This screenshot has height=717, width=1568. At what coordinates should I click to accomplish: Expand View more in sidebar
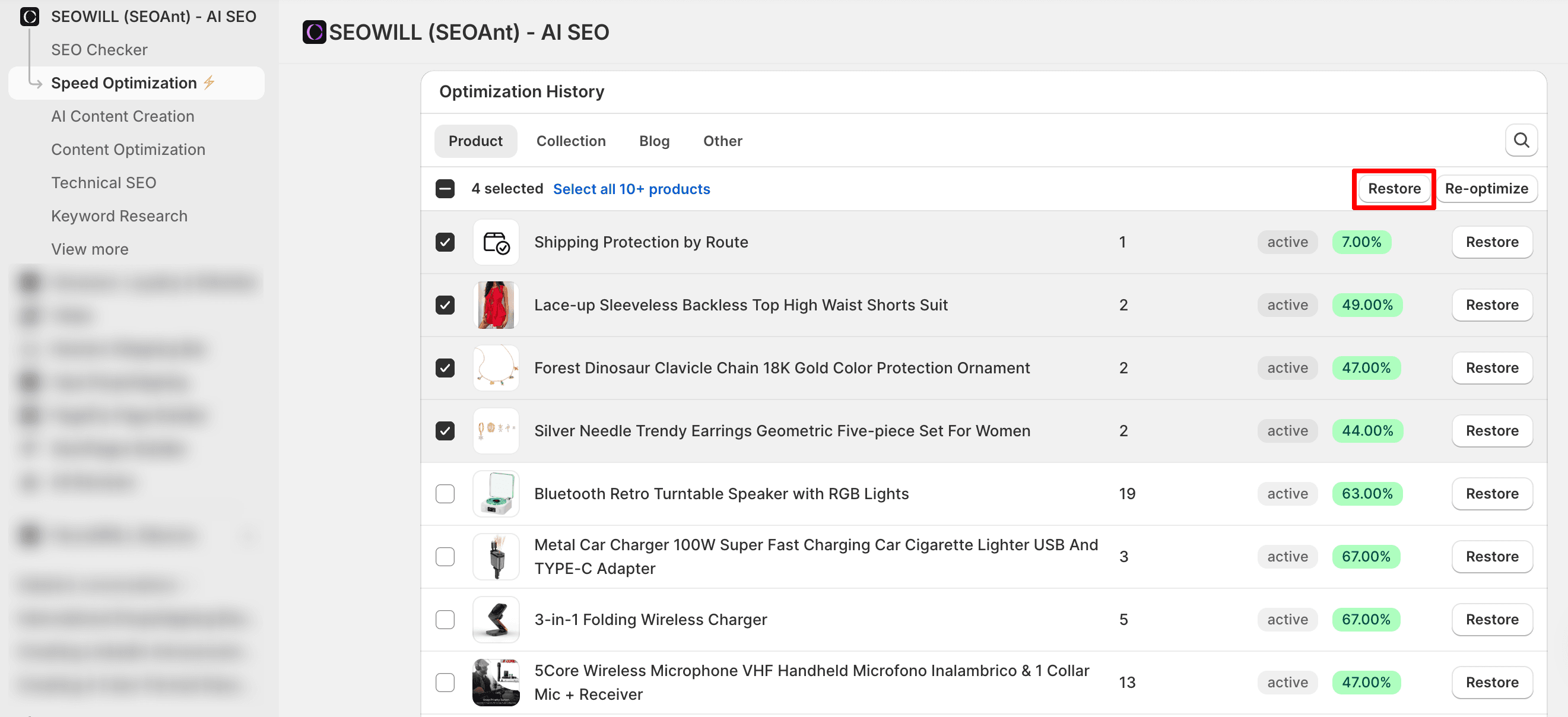coord(90,249)
